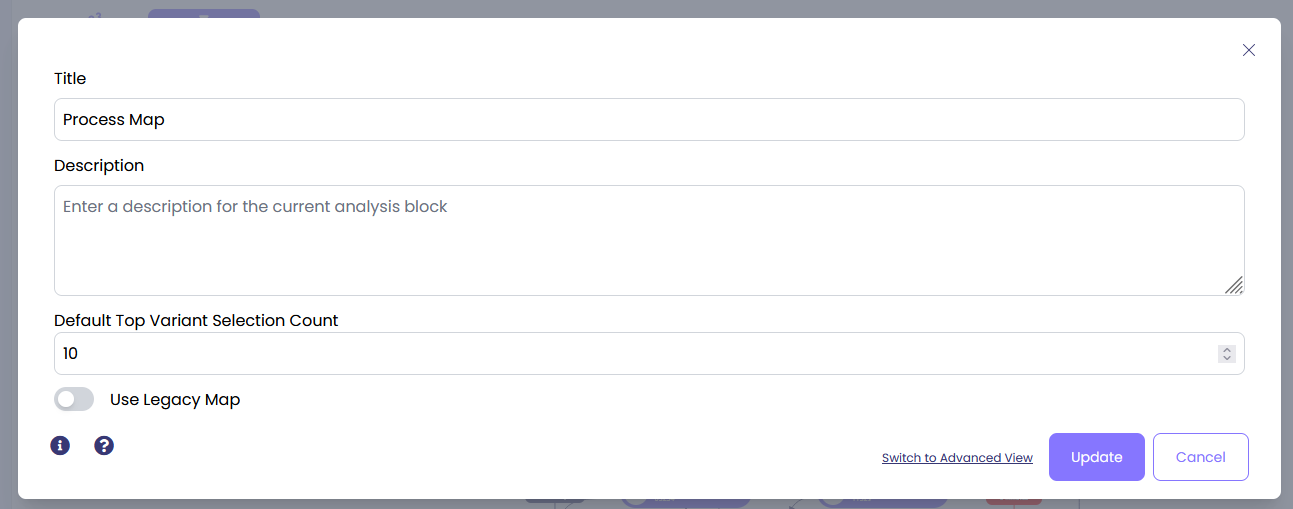The width and height of the screenshot is (1293, 509).
Task: Cancel the analysis block edit
Action: (x=1200, y=457)
